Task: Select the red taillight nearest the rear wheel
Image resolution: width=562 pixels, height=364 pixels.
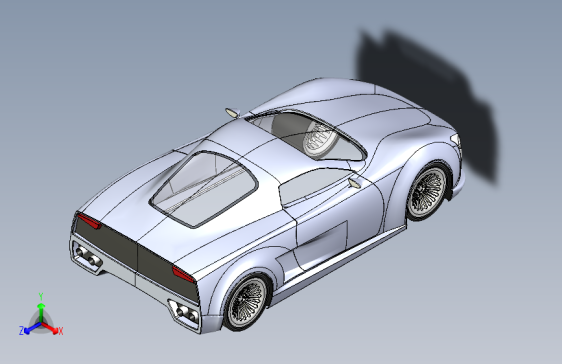Action: tap(183, 274)
